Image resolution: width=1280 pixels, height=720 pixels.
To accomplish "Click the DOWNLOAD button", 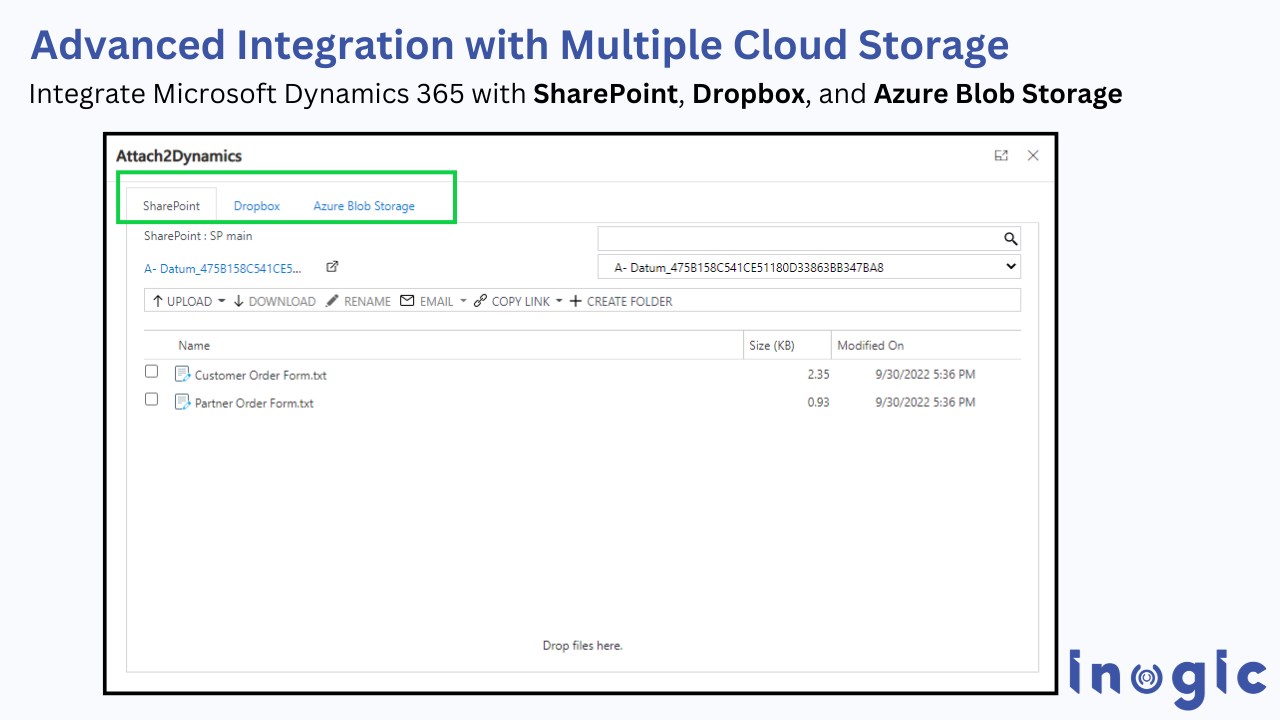I will pyautogui.click(x=274, y=301).
